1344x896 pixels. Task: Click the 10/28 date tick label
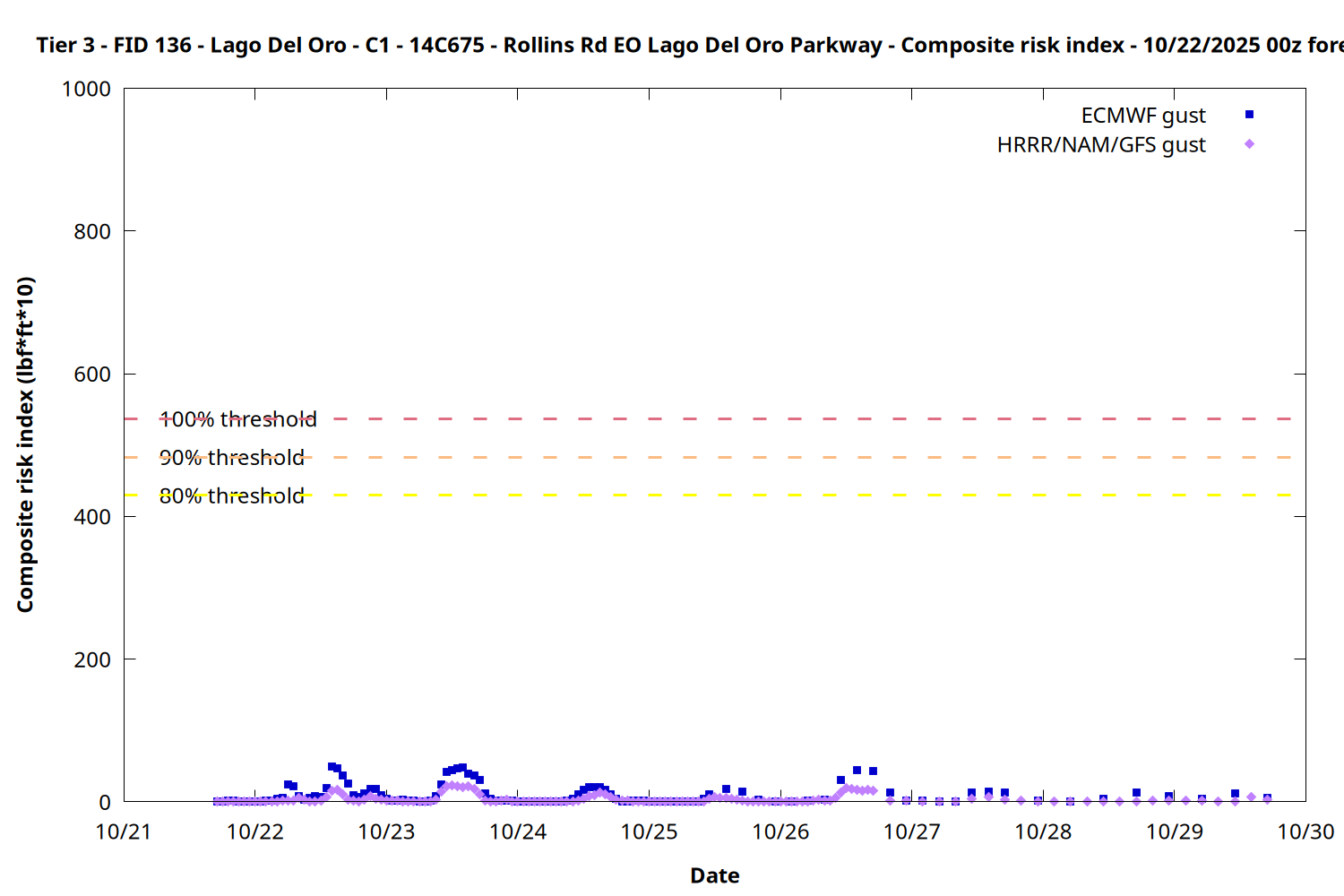pyautogui.click(x=1043, y=831)
